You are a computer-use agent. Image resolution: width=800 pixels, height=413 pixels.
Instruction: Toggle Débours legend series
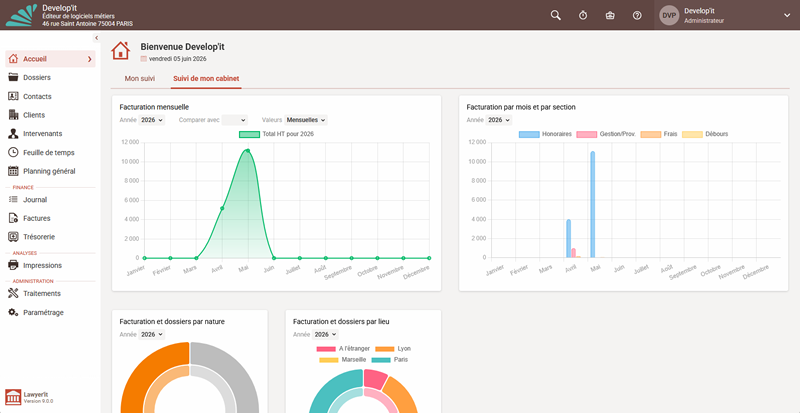point(705,134)
